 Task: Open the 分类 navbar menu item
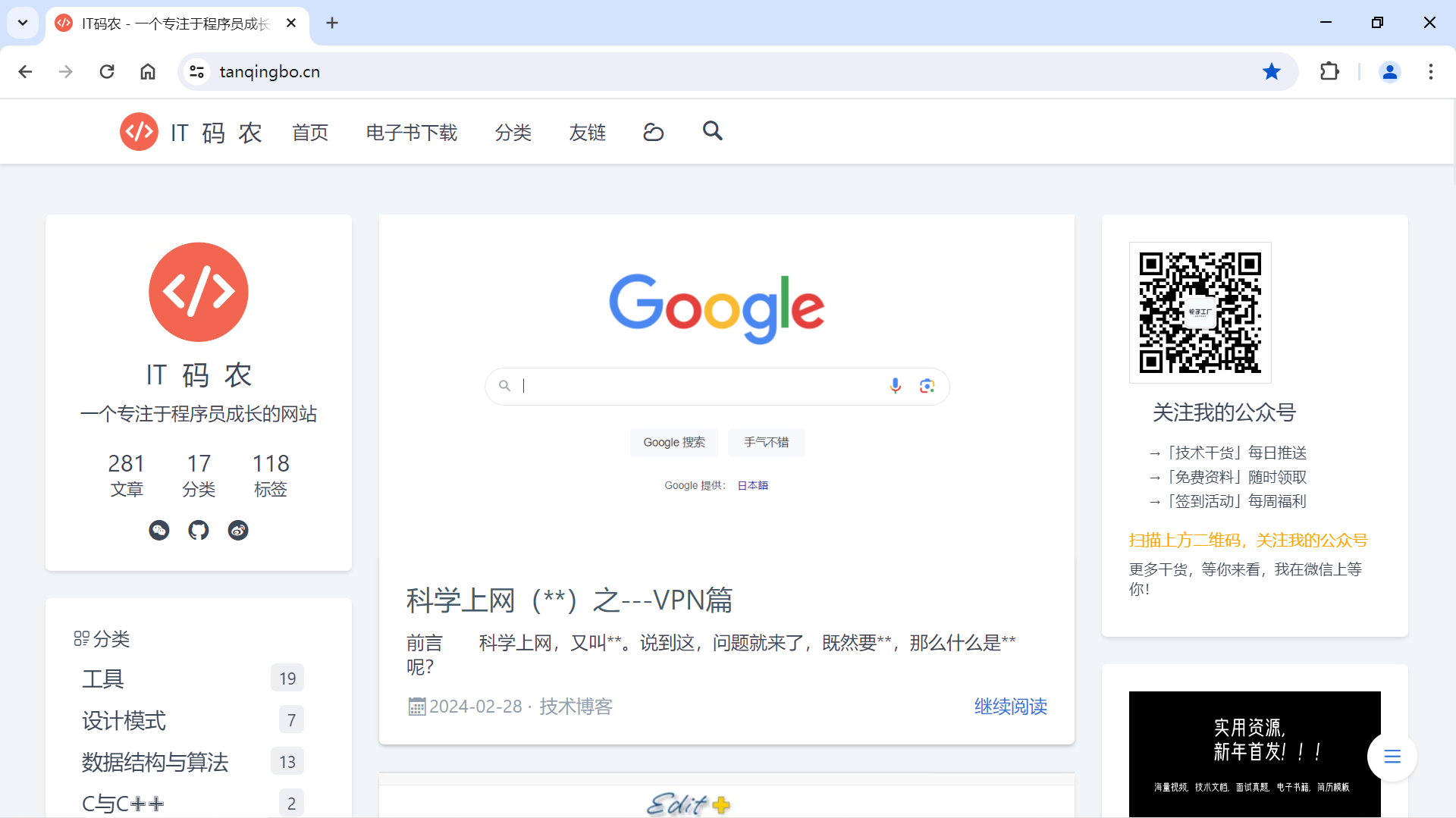[x=513, y=133]
